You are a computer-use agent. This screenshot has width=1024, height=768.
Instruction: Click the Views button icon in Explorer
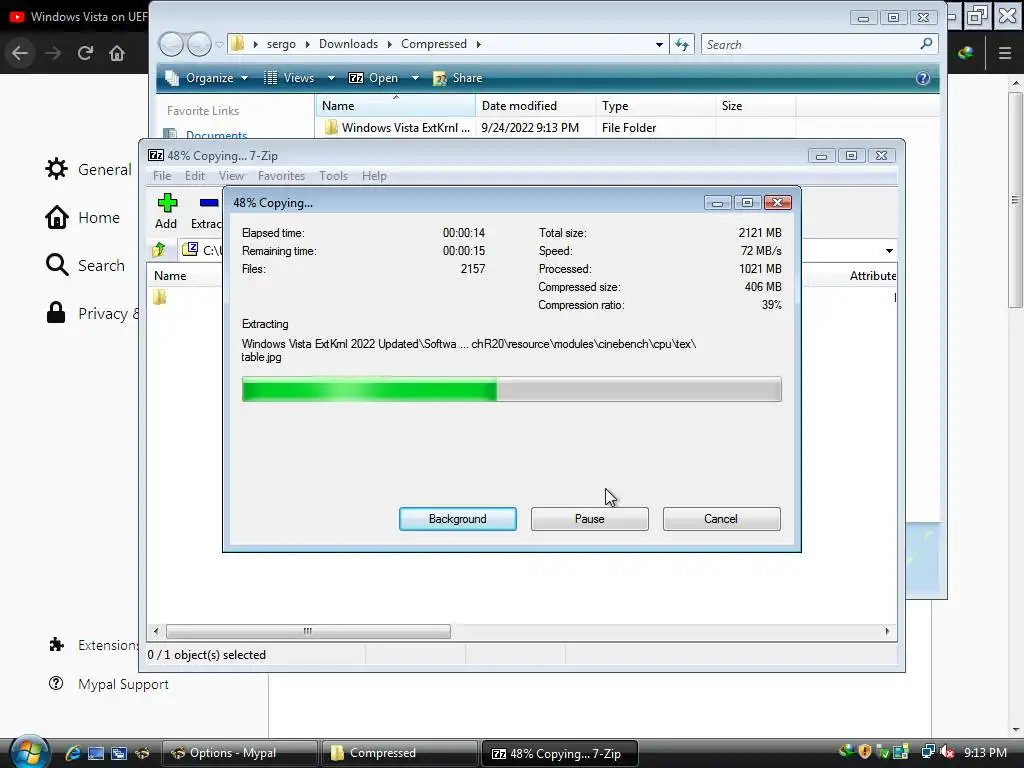pyautogui.click(x=270, y=78)
